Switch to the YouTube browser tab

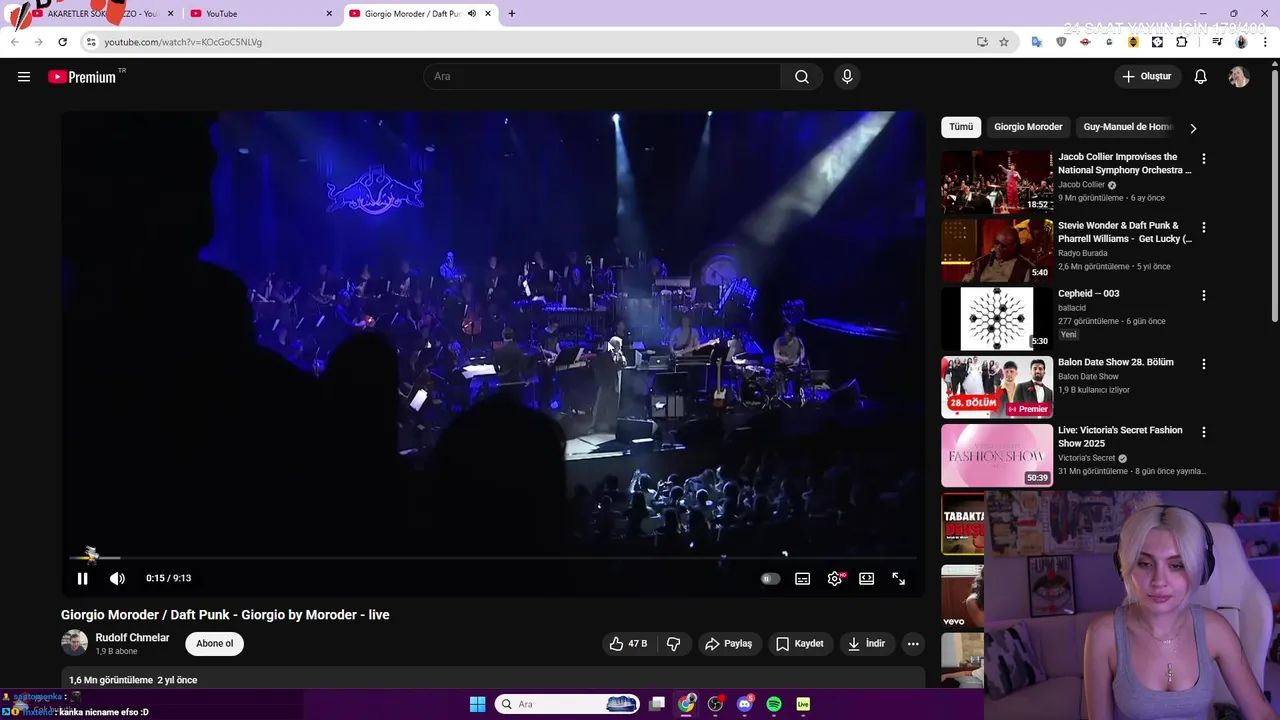tap(262, 13)
